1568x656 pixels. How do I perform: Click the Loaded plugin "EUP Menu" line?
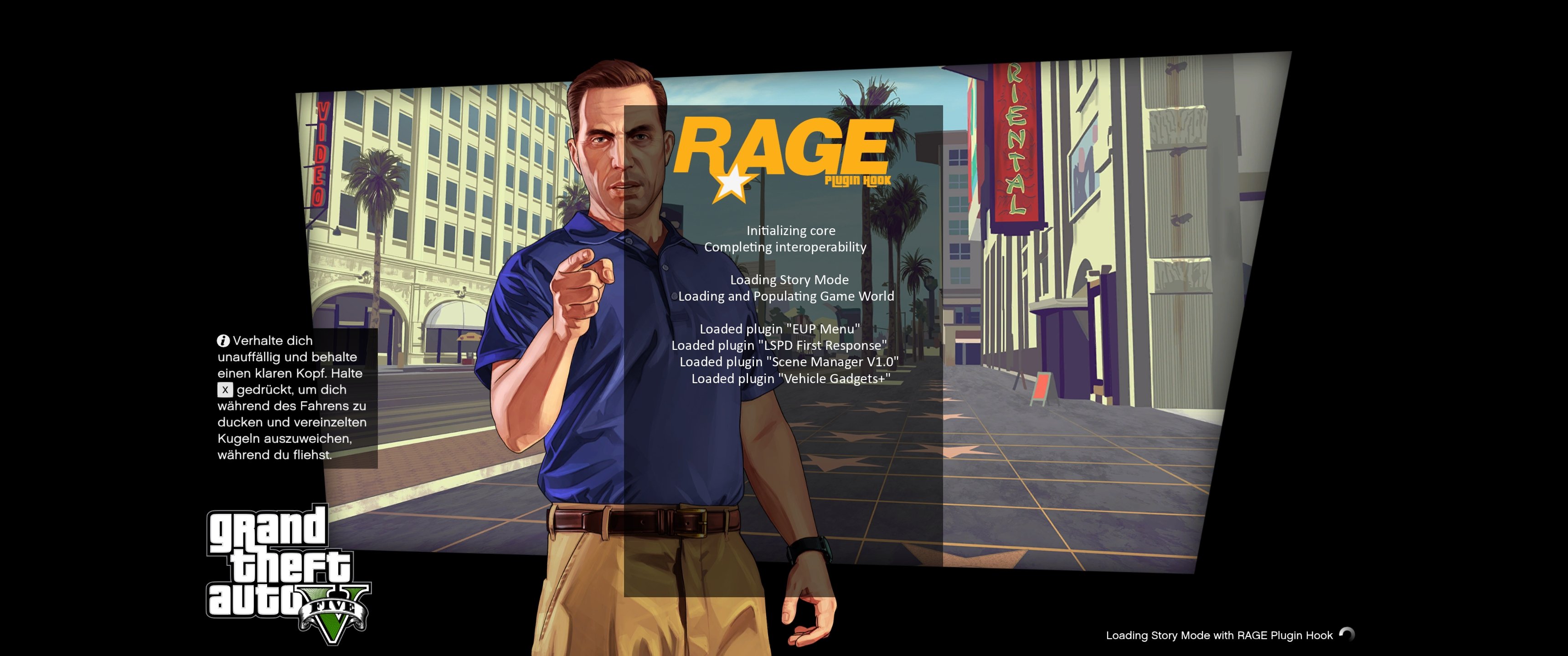[x=780, y=329]
